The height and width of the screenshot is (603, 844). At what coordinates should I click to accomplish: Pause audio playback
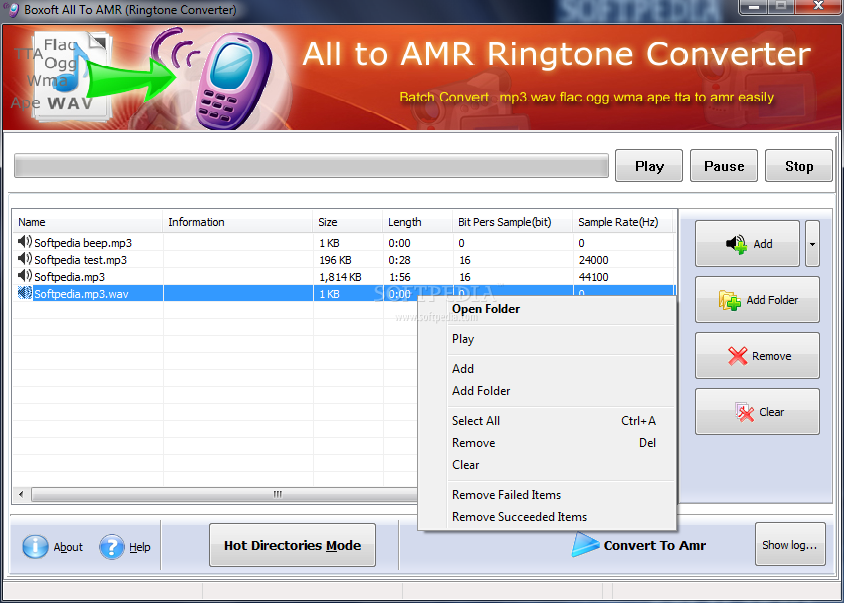point(724,166)
